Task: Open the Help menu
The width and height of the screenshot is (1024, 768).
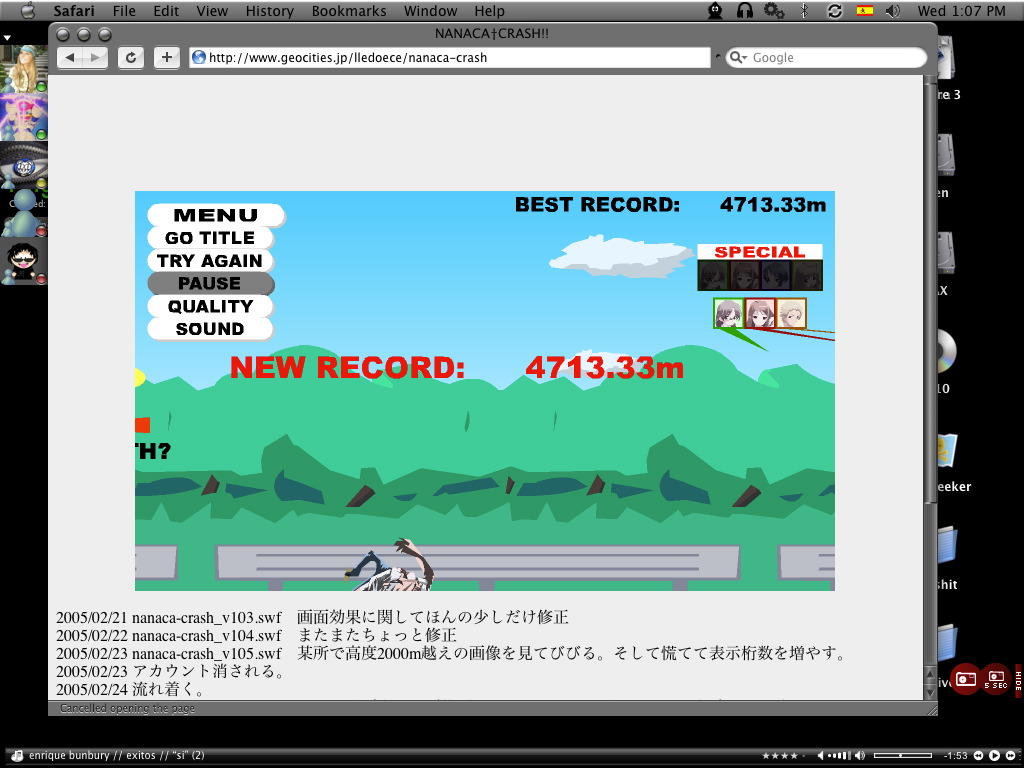Action: (489, 11)
